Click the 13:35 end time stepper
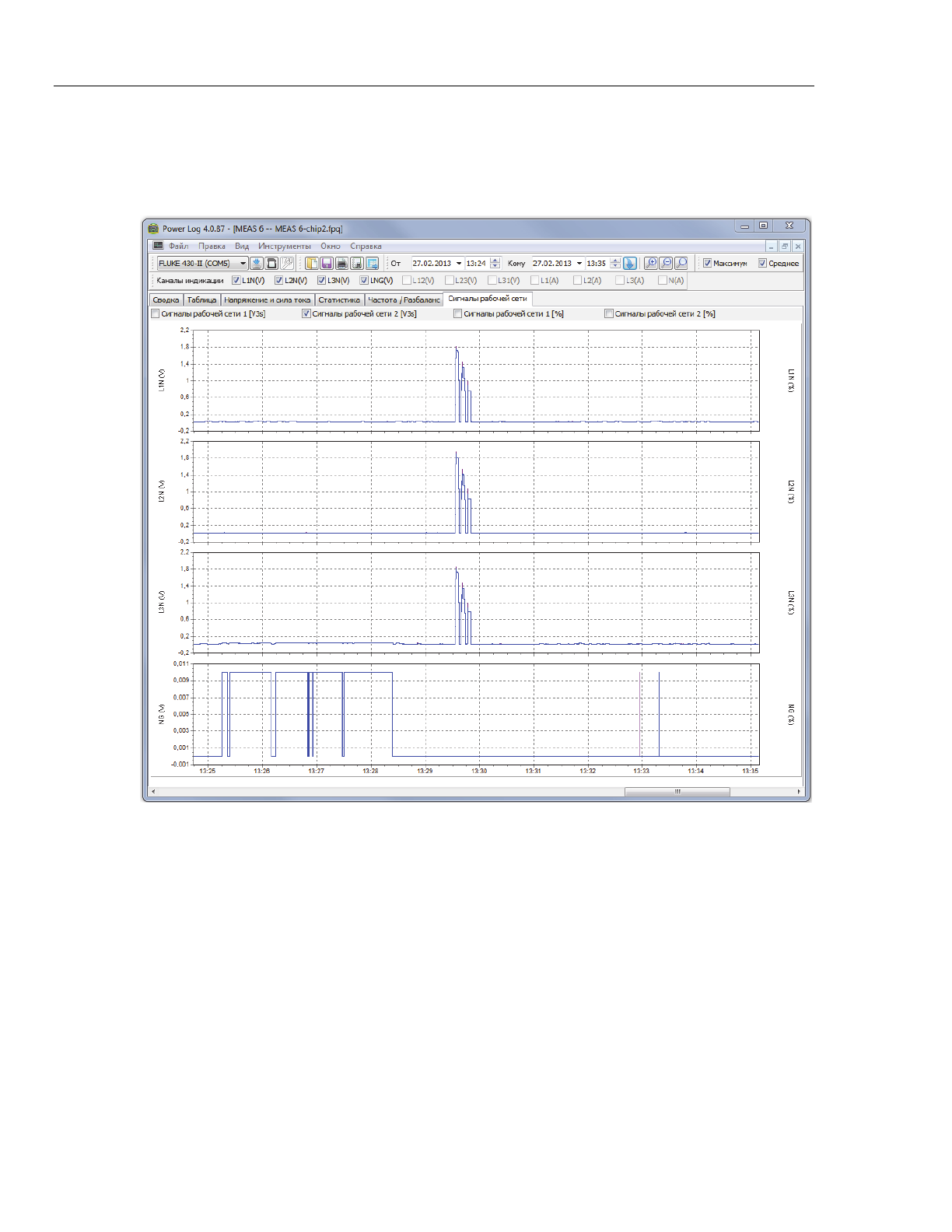The height and width of the screenshot is (1232, 952). [615, 264]
